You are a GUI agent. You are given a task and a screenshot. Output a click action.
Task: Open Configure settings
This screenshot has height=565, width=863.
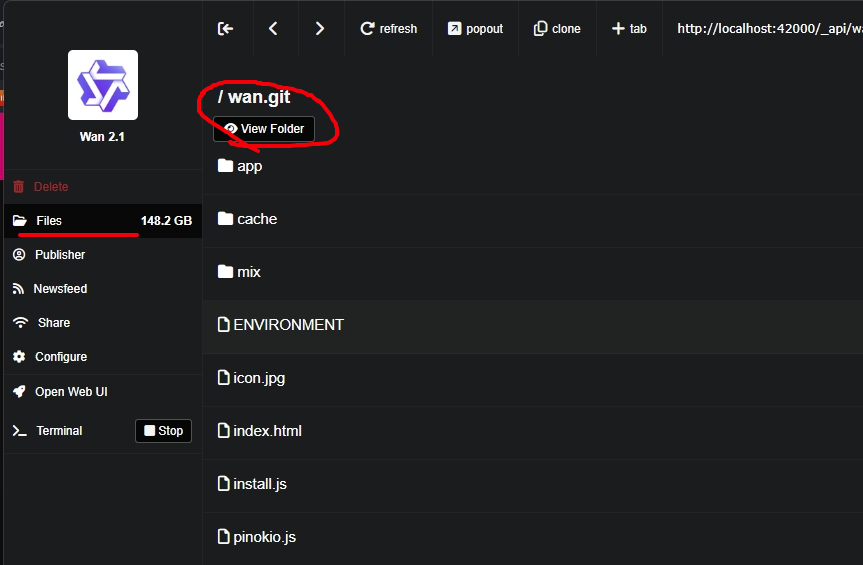60,357
